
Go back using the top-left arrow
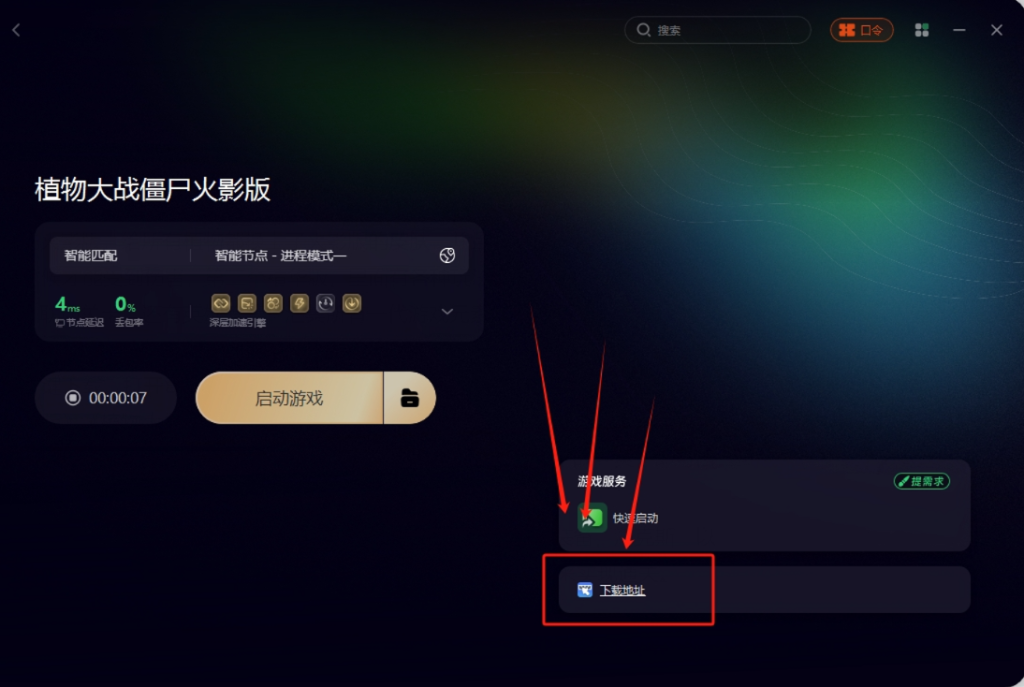[x=16, y=30]
